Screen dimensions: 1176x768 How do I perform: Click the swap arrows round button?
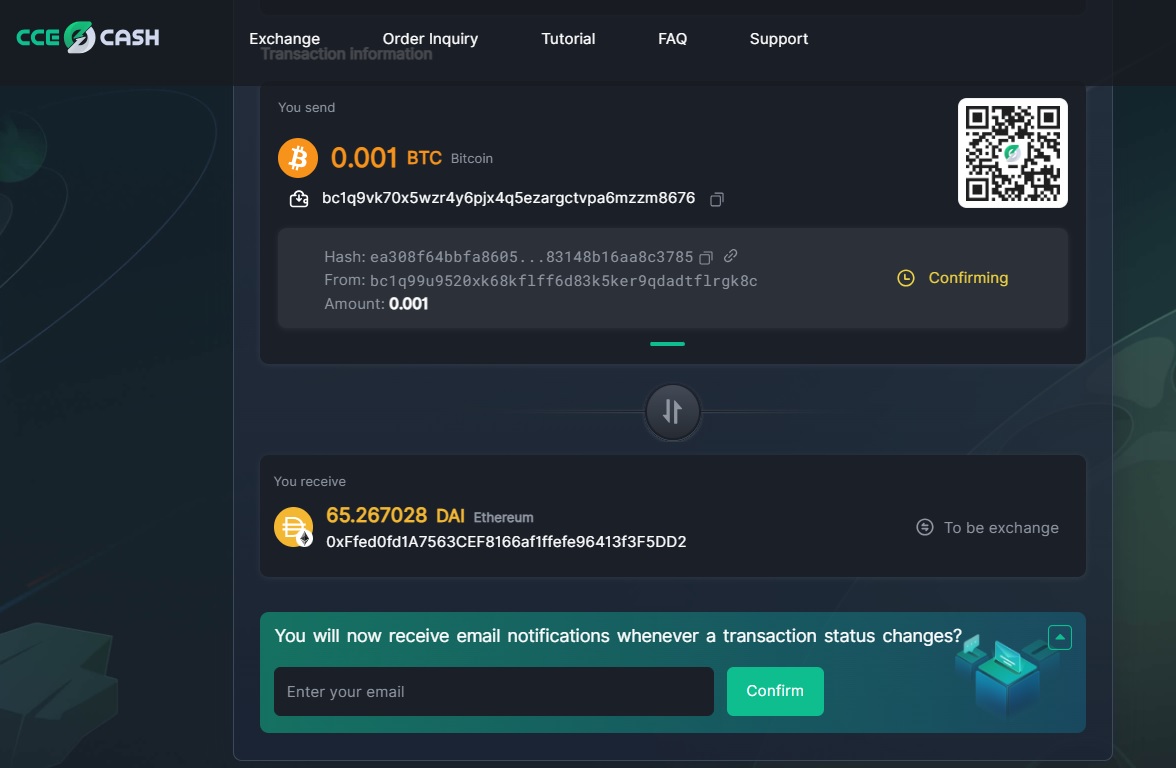point(672,411)
